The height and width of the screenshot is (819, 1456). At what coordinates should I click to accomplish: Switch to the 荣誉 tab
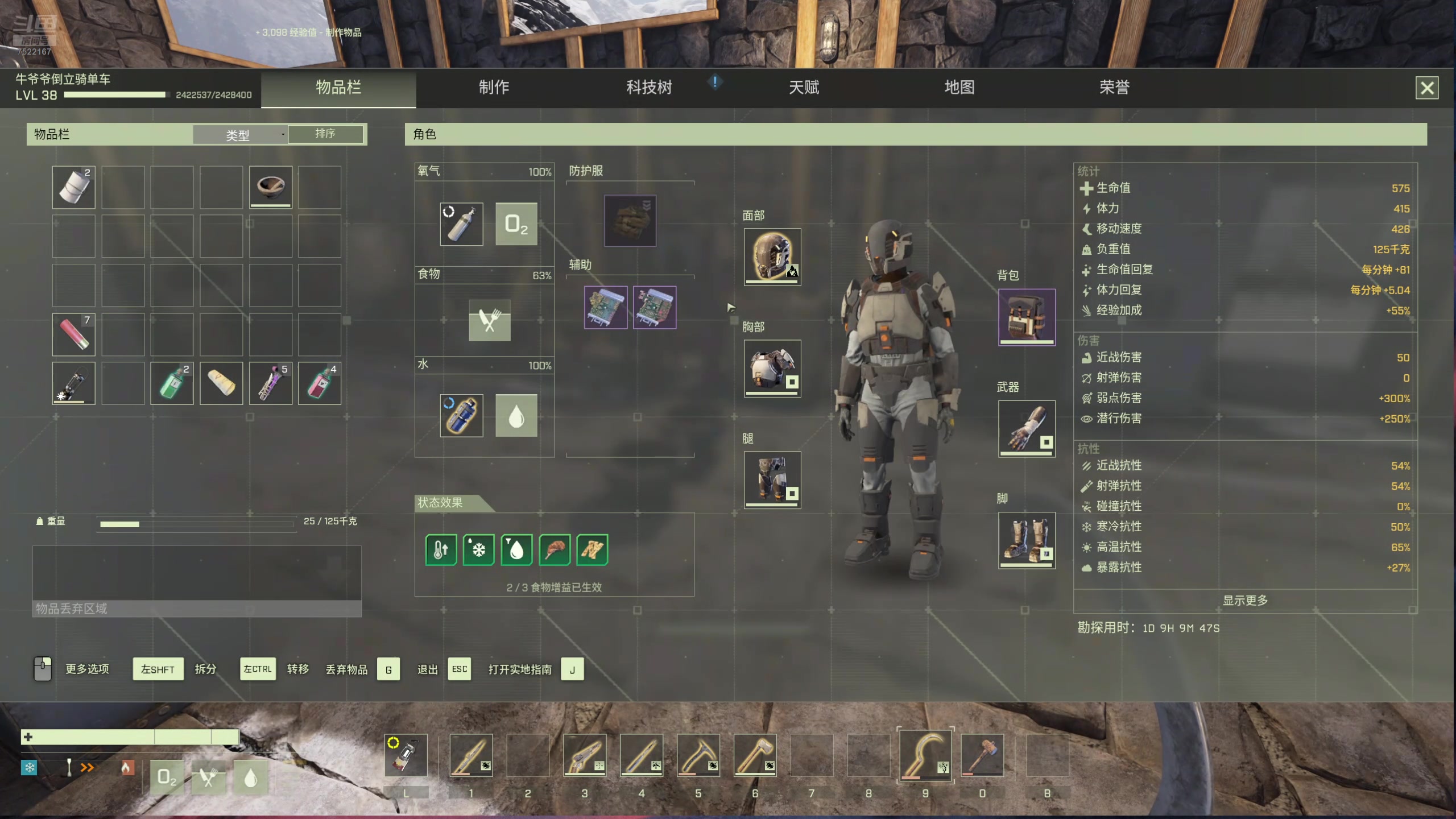tap(1114, 88)
